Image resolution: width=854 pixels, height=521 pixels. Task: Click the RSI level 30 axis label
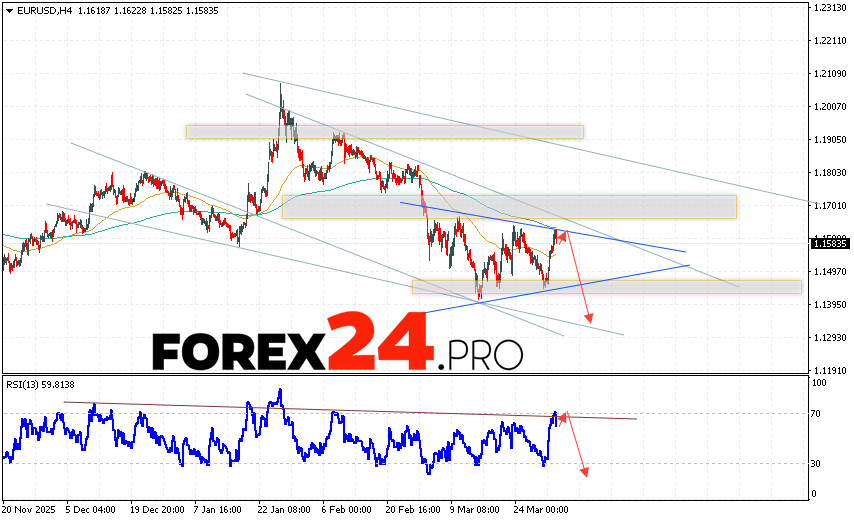(x=817, y=463)
